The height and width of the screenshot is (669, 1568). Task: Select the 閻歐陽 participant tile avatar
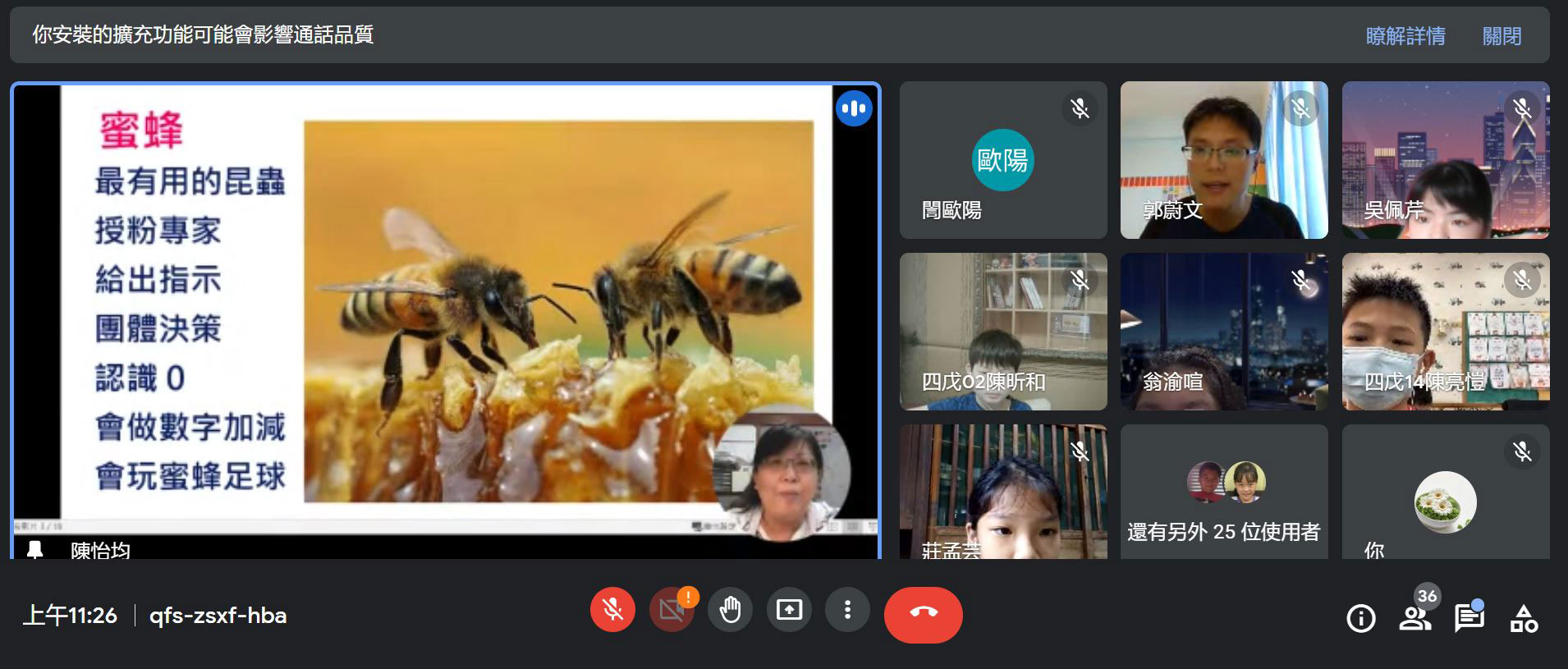[1002, 160]
